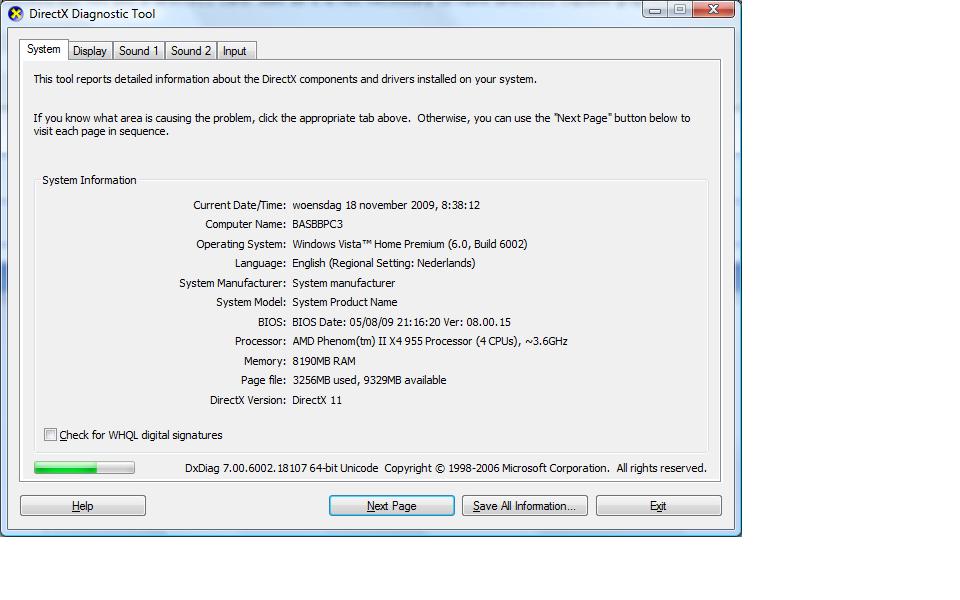The height and width of the screenshot is (600, 960).
Task: Select the AMD Phenom II X4 955 processor text
Action: 430,341
